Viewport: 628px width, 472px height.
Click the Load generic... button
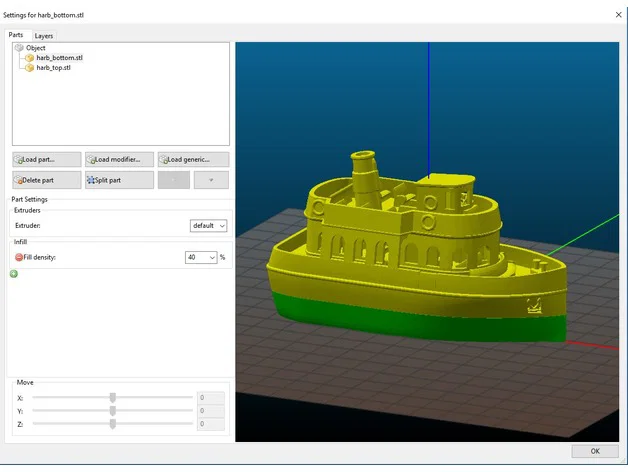(193, 159)
